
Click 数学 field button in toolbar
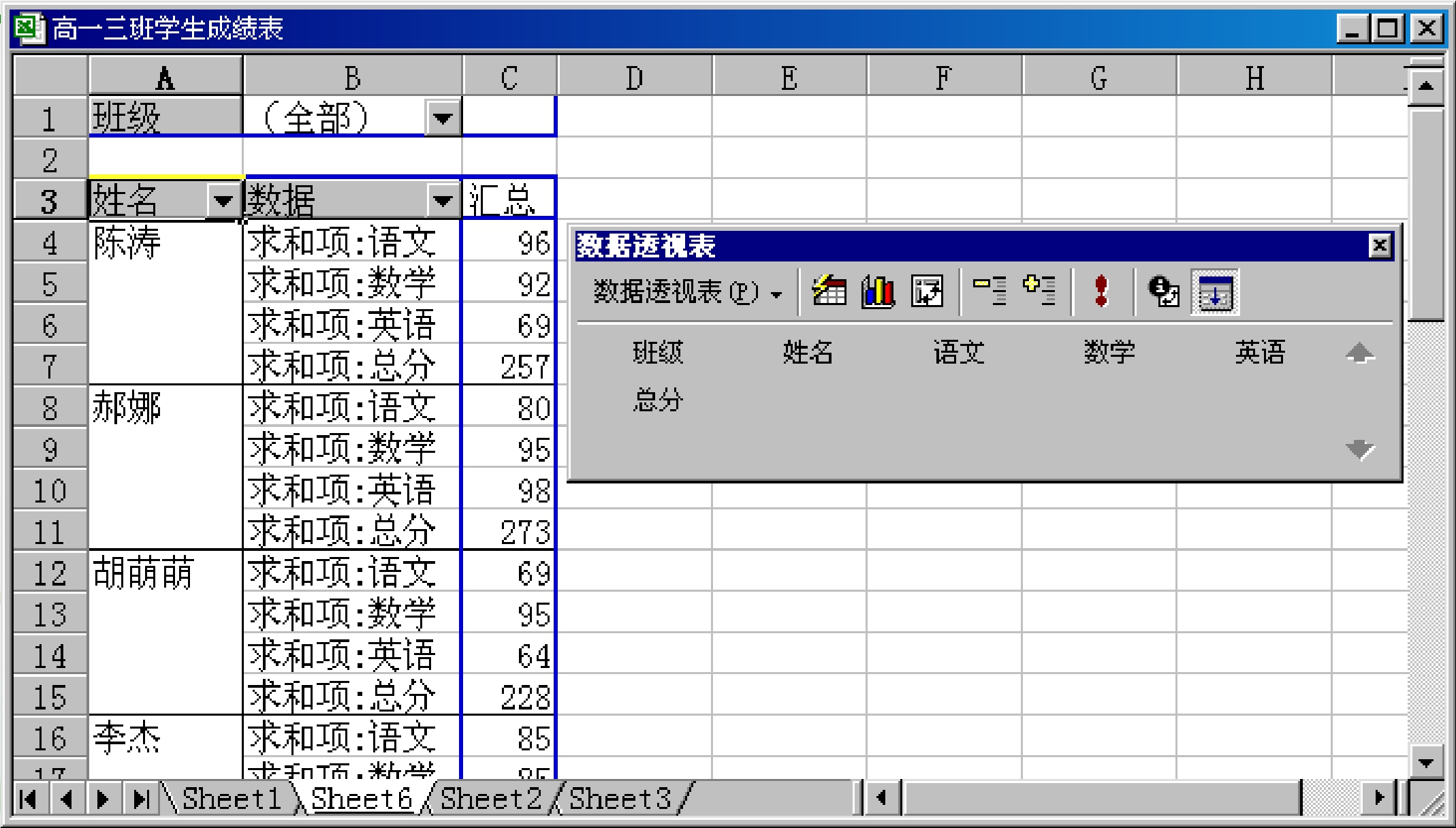1109,353
